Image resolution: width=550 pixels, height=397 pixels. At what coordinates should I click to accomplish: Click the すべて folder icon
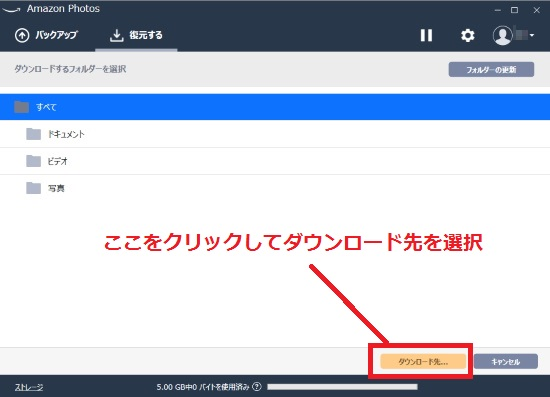point(21,107)
